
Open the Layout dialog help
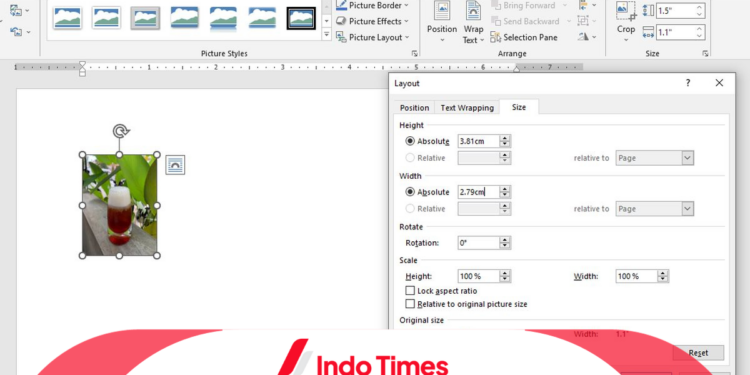coord(688,83)
